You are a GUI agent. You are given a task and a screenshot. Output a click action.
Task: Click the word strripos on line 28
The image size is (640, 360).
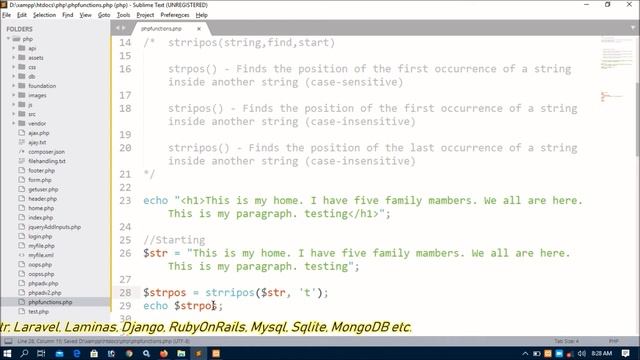230,293
